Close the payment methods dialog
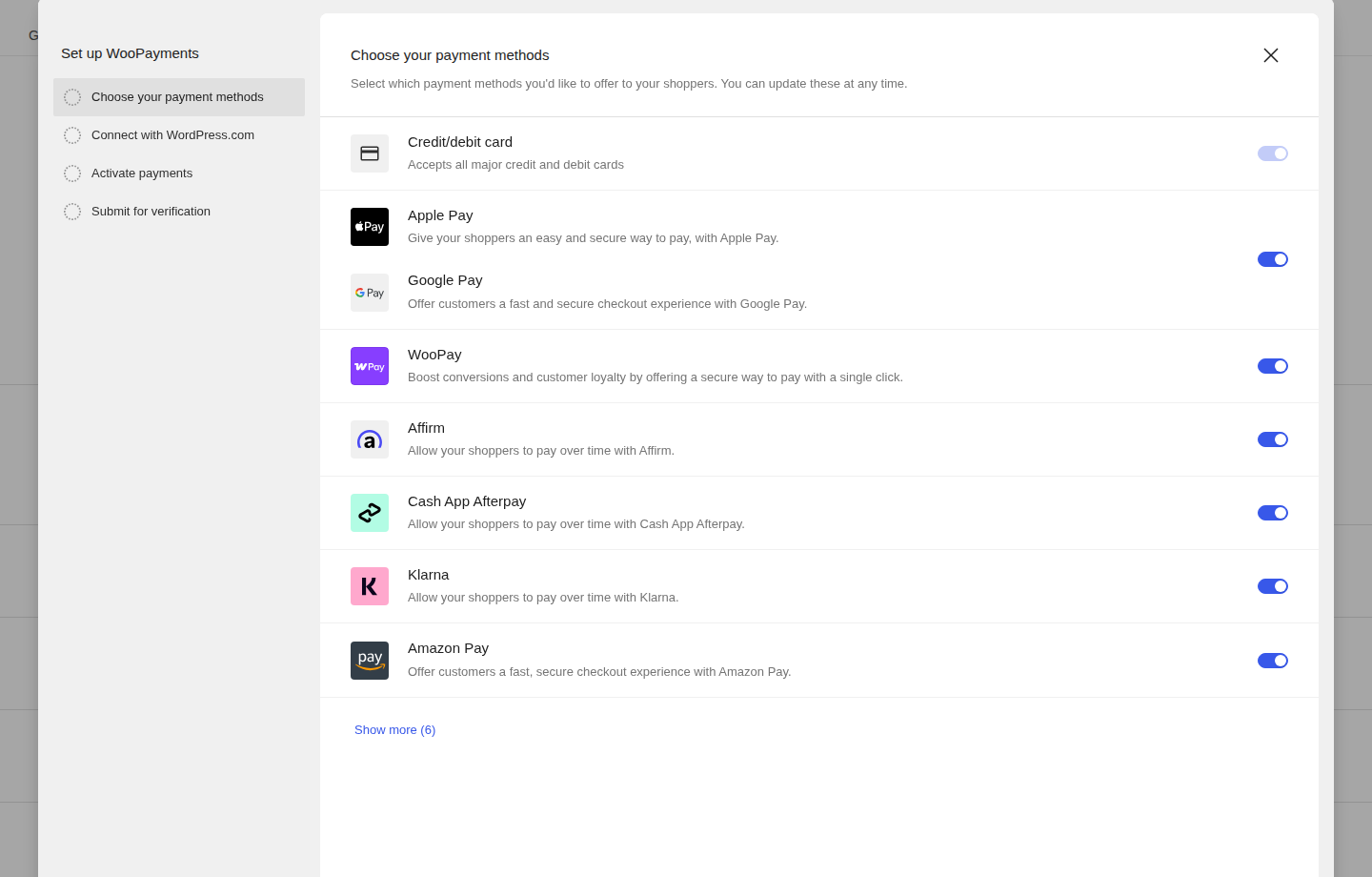The image size is (1372, 877). click(1271, 55)
